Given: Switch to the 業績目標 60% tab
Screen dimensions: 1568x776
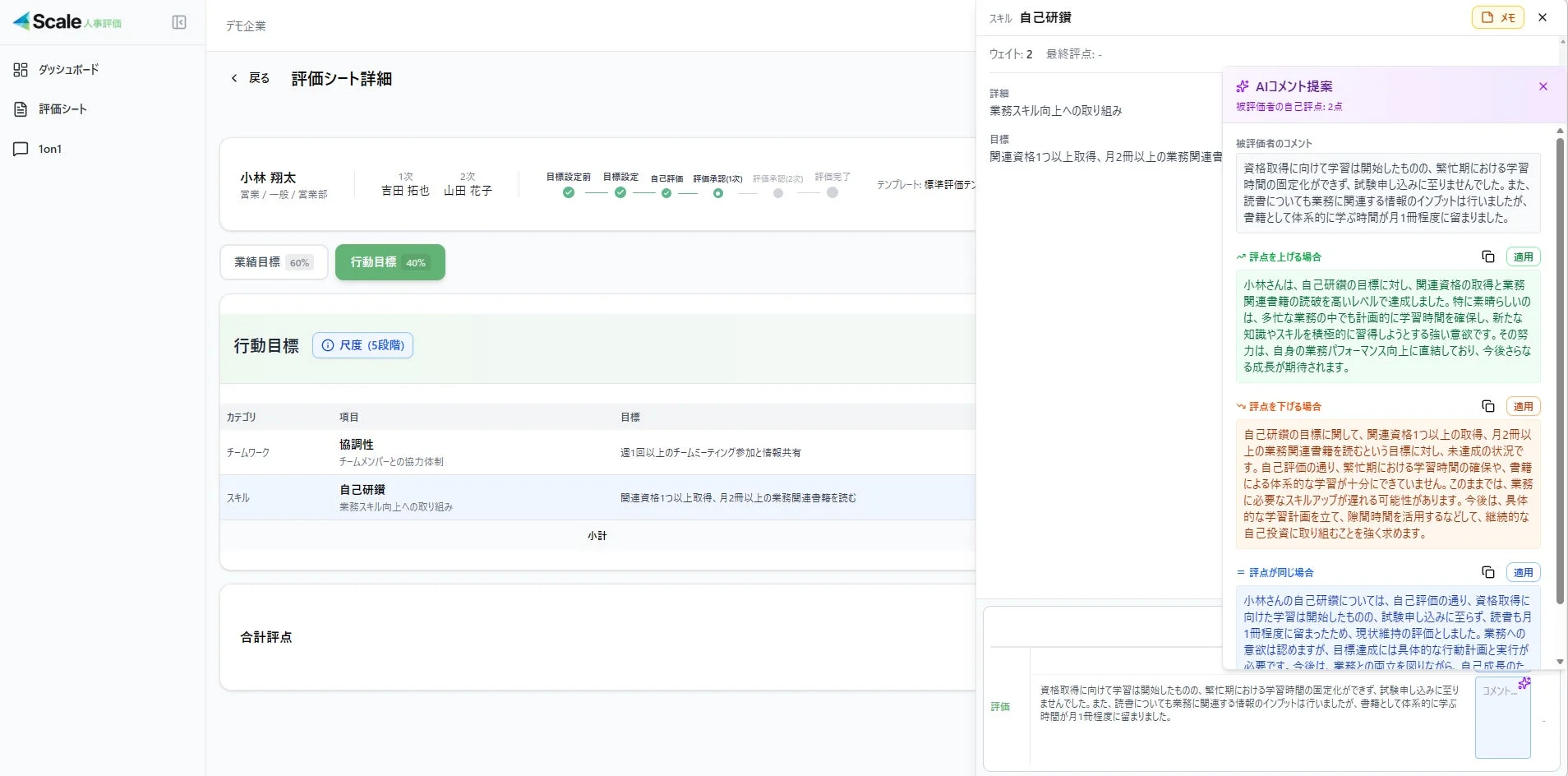Looking at the screenshot, I should (273, 261).
